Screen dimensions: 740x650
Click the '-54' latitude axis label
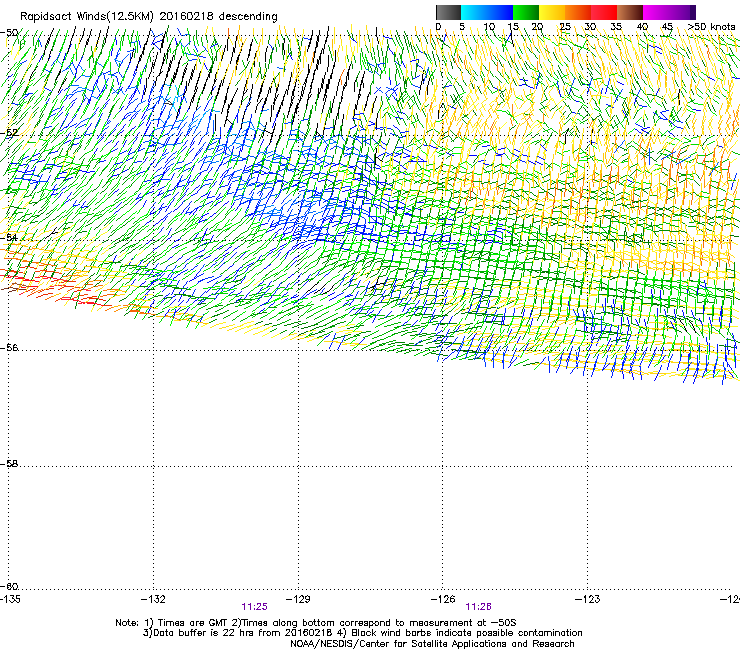[x=9, y=237]
